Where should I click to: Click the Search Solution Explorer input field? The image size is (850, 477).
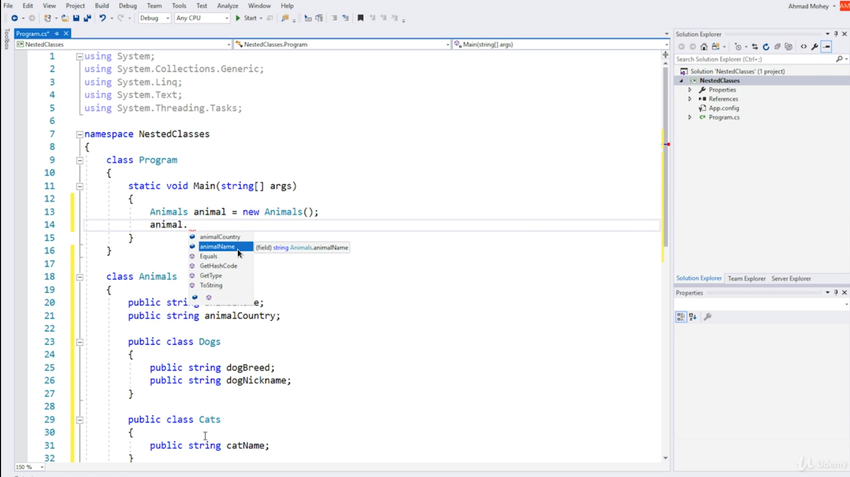pos(755,59)
